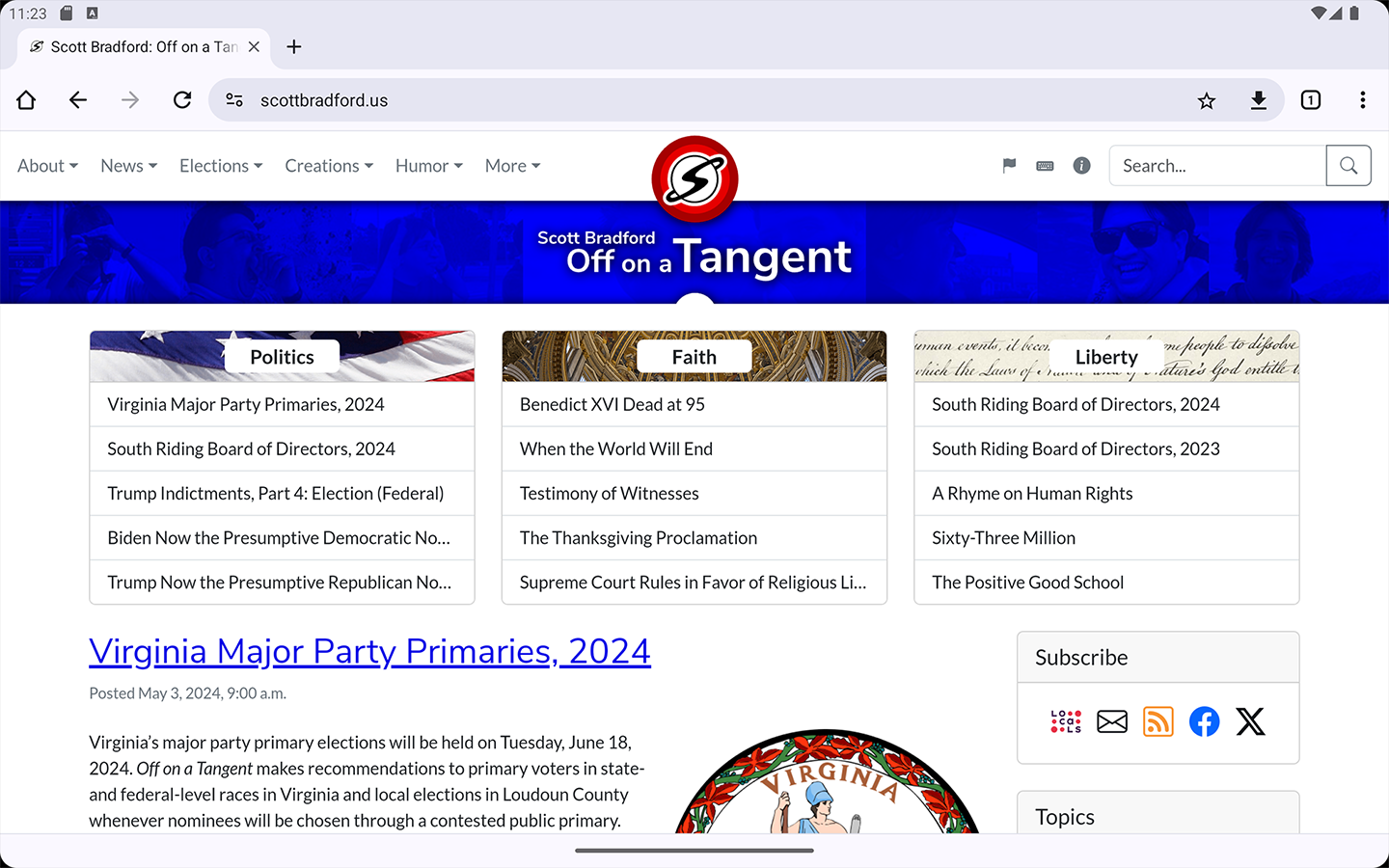1389x868 pixels.
Task: Bookmark the page with the star icon
Action: click(x=1206, y=100)
